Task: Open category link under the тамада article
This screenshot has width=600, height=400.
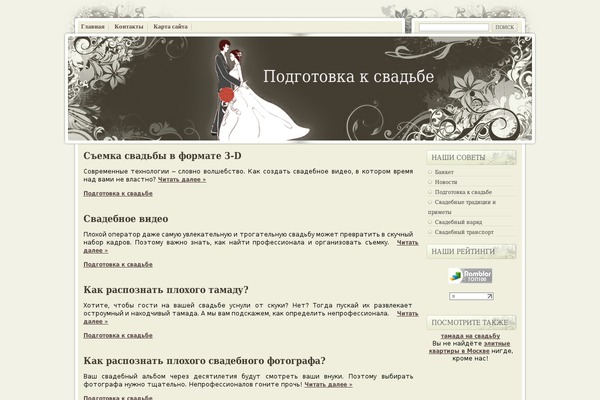Action: [118, 335]
